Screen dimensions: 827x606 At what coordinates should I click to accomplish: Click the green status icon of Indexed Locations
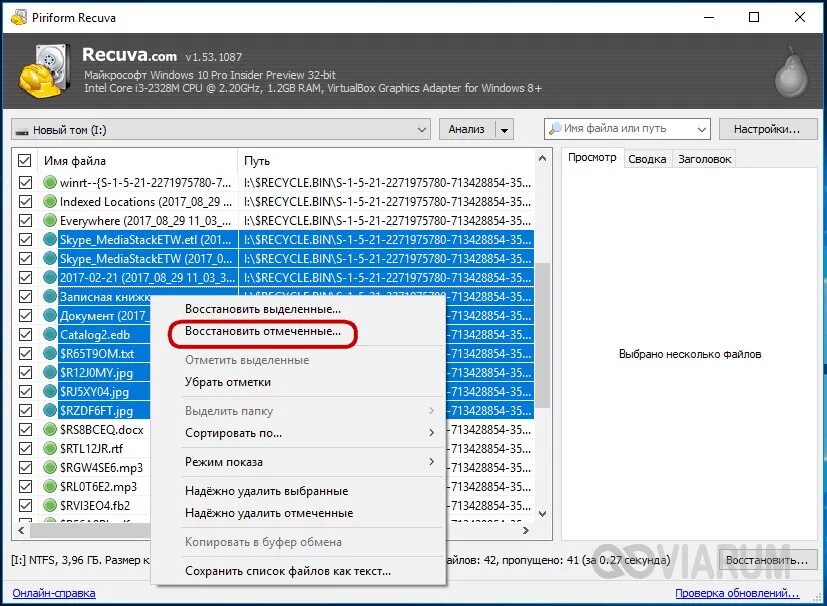(50, 201)
